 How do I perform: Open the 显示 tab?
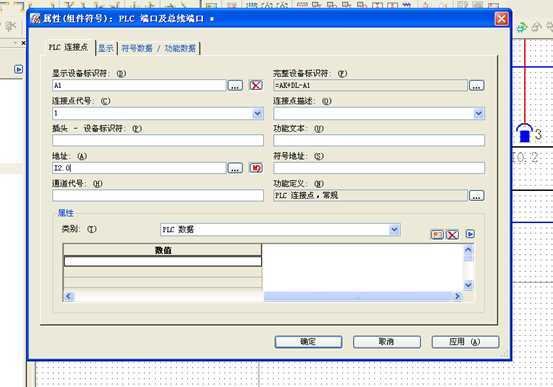pos(106,48)
